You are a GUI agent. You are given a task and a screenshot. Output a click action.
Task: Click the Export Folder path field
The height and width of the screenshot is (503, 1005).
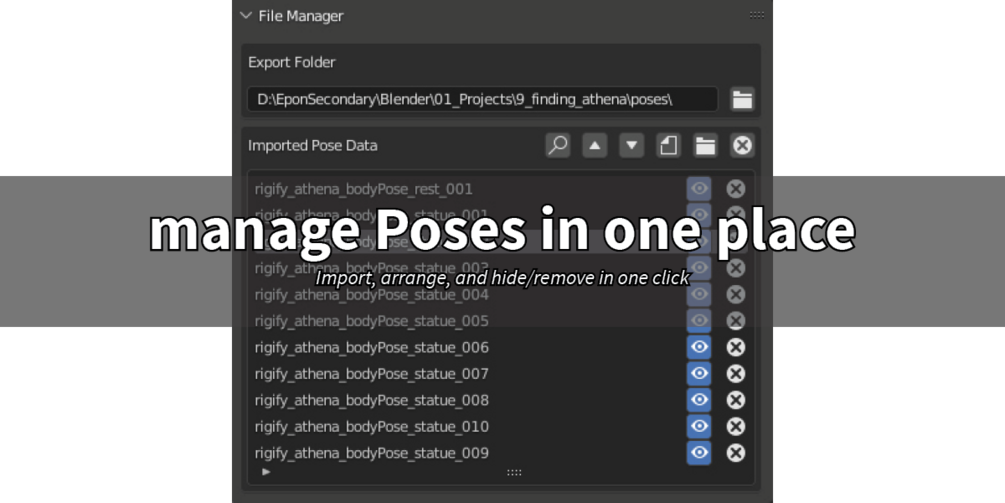click(x=482, y=99)
